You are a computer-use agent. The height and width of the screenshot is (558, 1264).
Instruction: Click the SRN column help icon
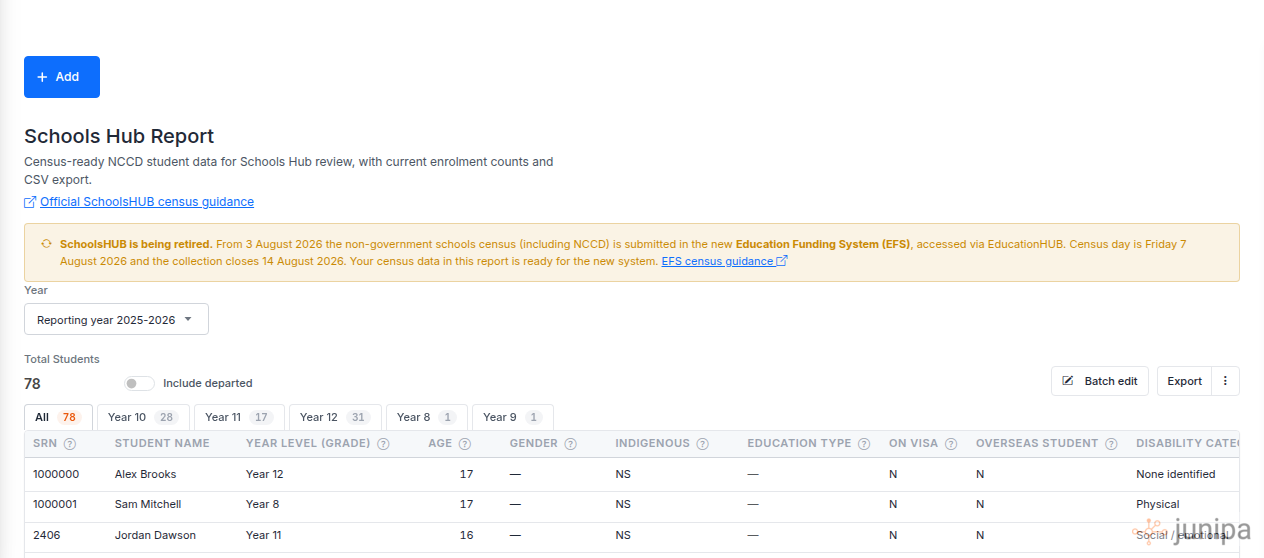click(x=70, y=444)
